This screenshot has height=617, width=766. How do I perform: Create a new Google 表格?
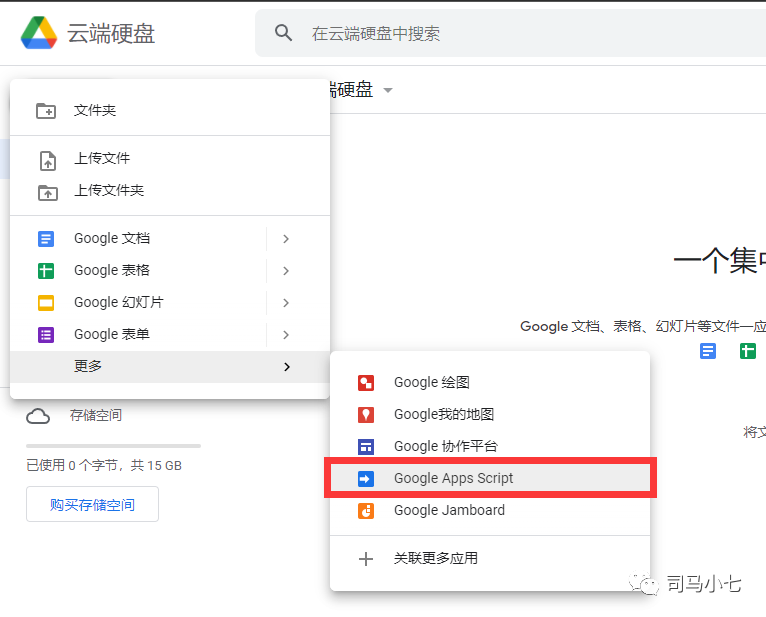(138, 270)
